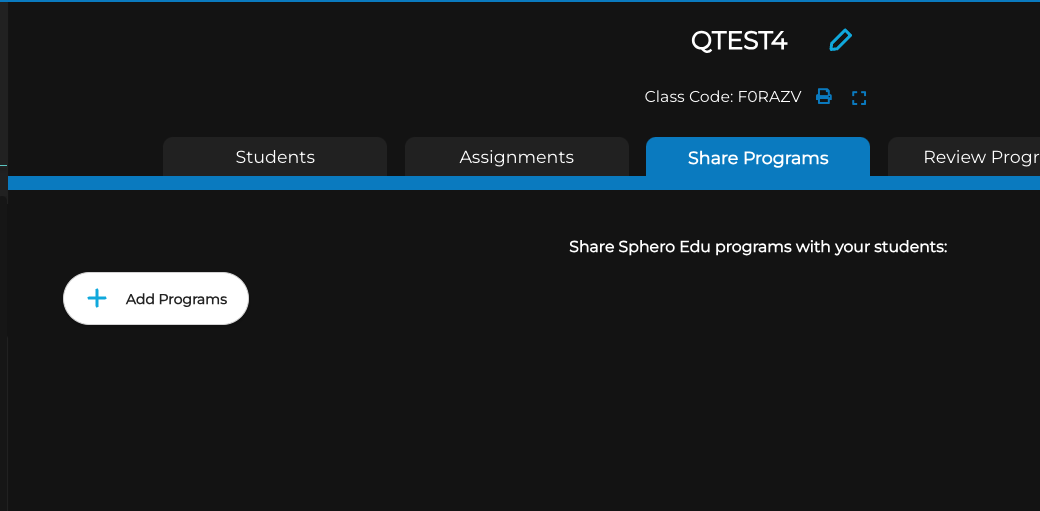The image size is (1040, 511).
Task: Click the dark sidebar strip at left edge
Action: click(4, 256)
